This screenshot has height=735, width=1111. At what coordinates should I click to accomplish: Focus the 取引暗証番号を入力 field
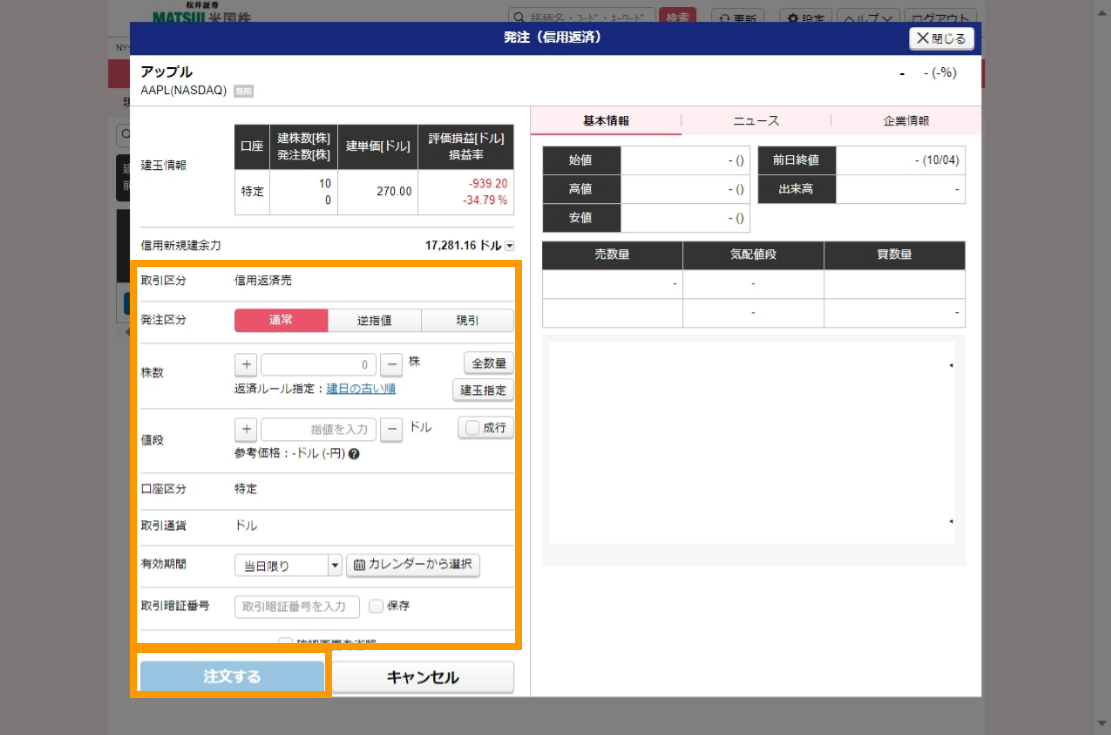coord(297,606)
